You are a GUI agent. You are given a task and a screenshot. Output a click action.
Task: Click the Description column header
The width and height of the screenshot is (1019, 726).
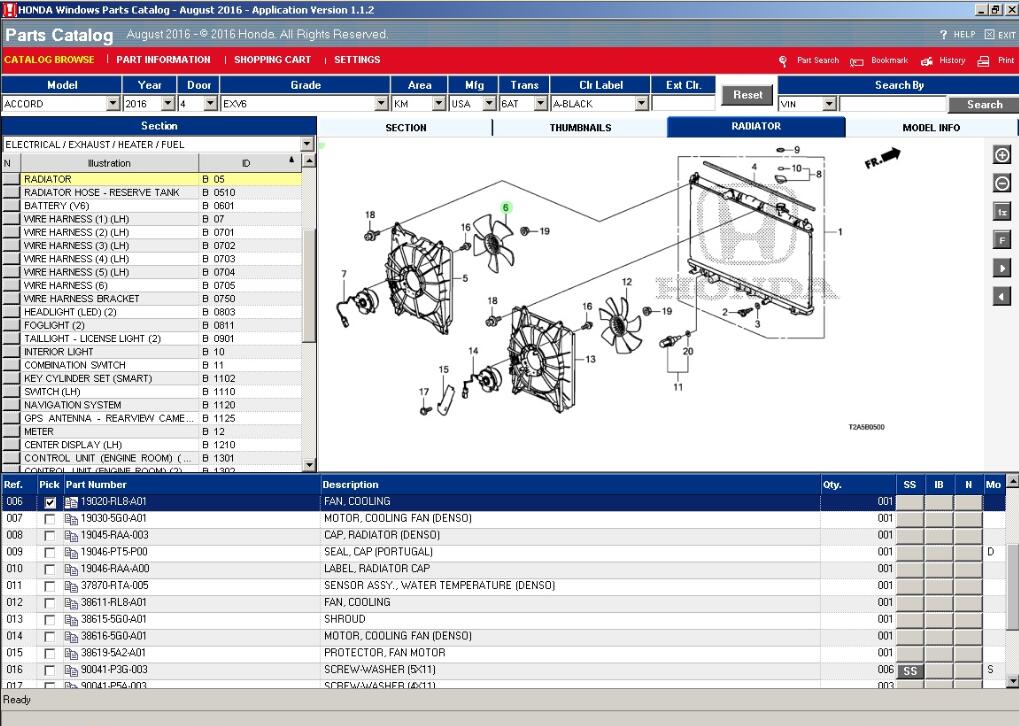(x=570, y=485)
